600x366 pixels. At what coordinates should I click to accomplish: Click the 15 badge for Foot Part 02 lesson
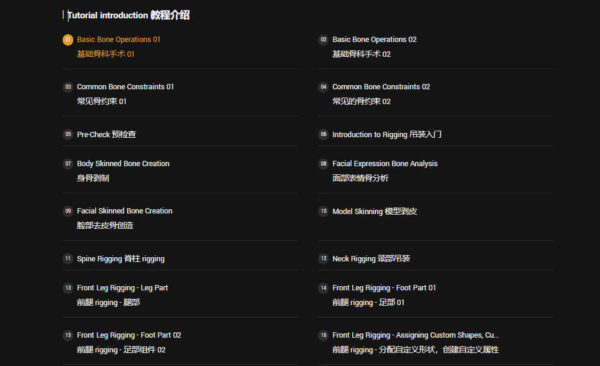coord(68,335)
